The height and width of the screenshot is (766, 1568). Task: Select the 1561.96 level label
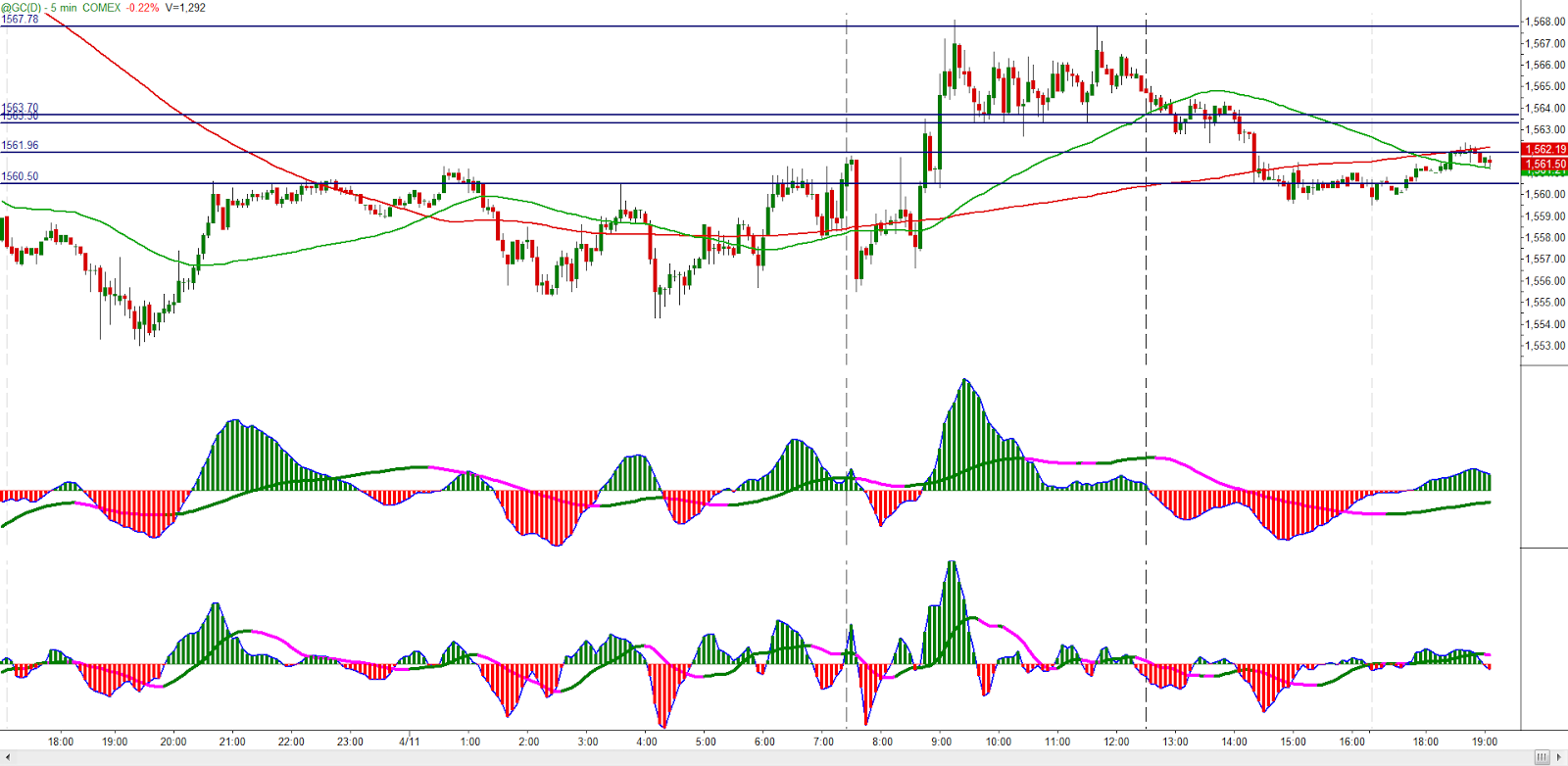click(x=20, y=145)
